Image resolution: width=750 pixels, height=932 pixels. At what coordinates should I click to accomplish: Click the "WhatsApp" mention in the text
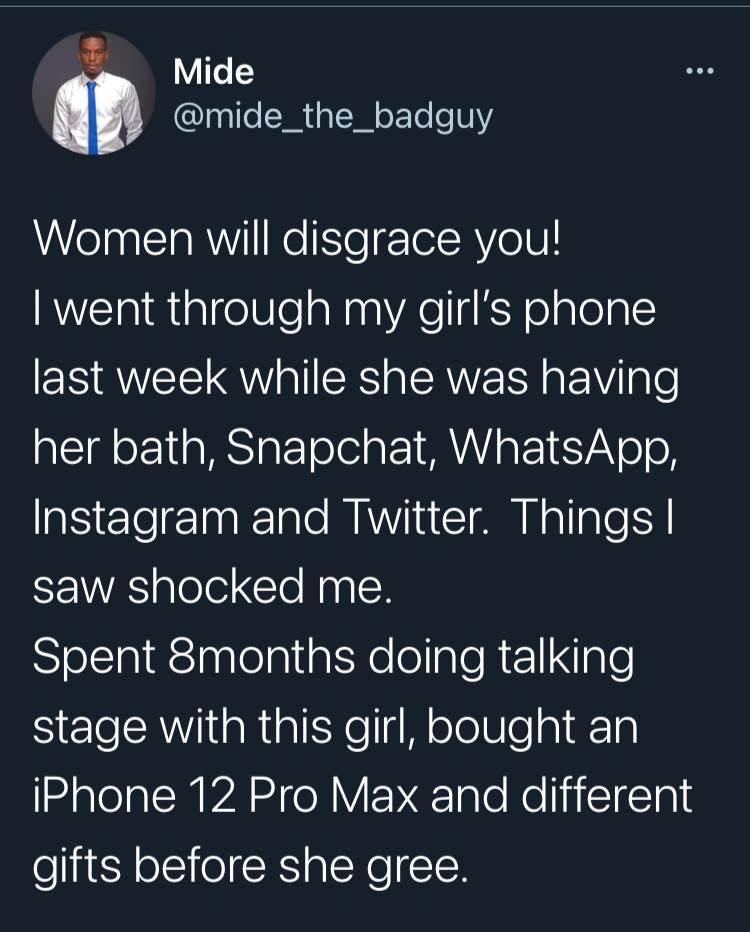563,447
